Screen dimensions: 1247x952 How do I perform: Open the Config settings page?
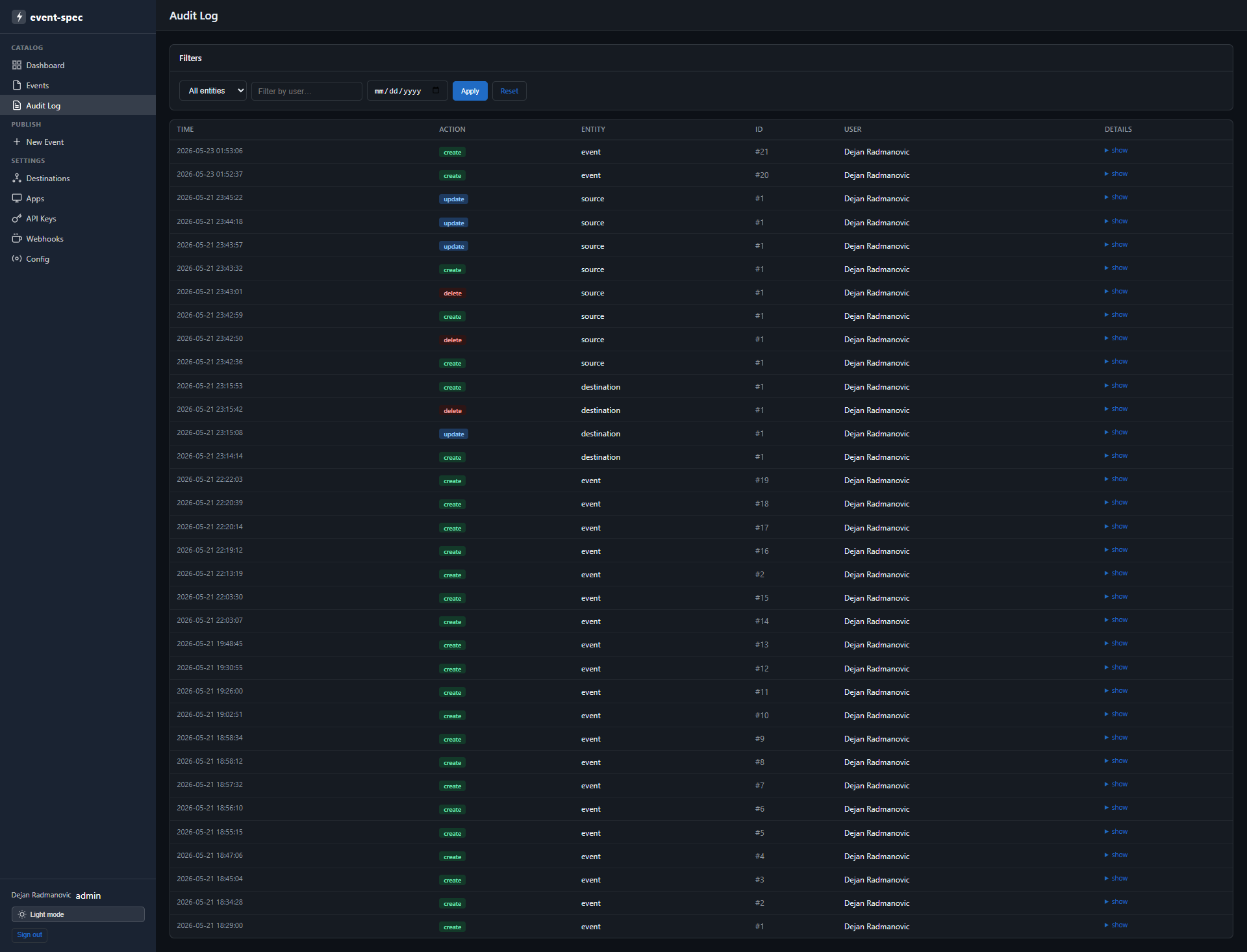78,258
